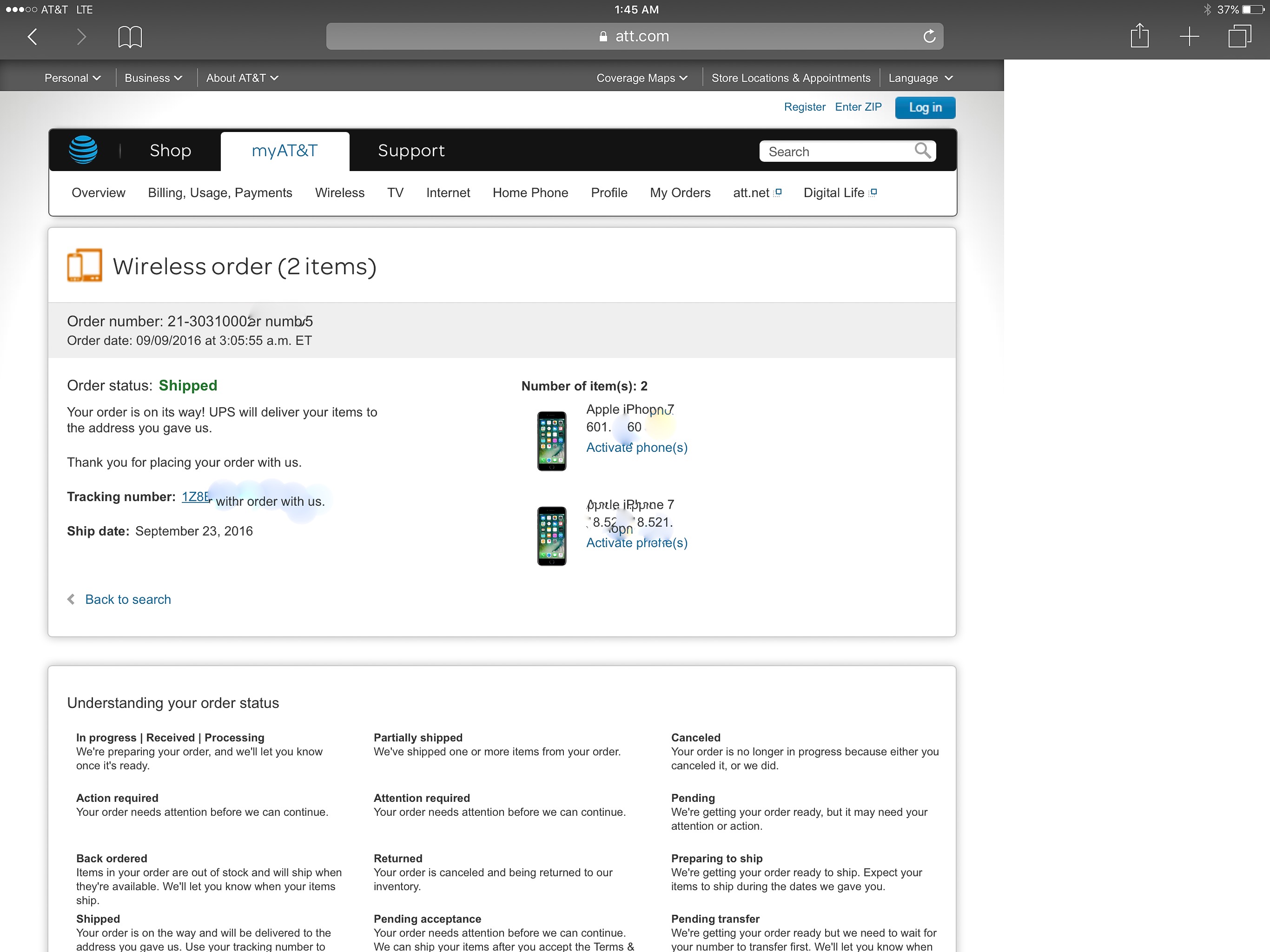1270x952 pixels.
Task: Tap the att.com address bar
Action: pos(635,36)
